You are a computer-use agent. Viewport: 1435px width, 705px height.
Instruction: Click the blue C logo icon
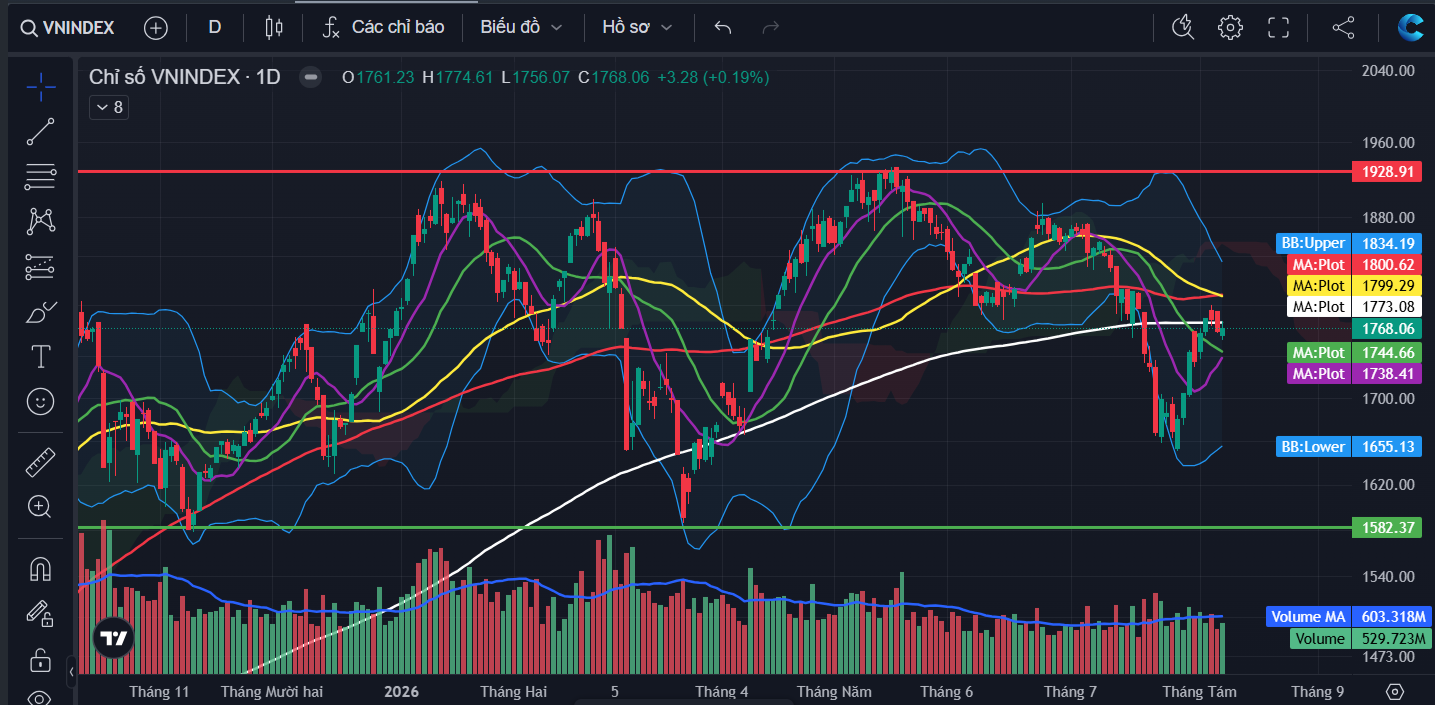(1411, 27)
